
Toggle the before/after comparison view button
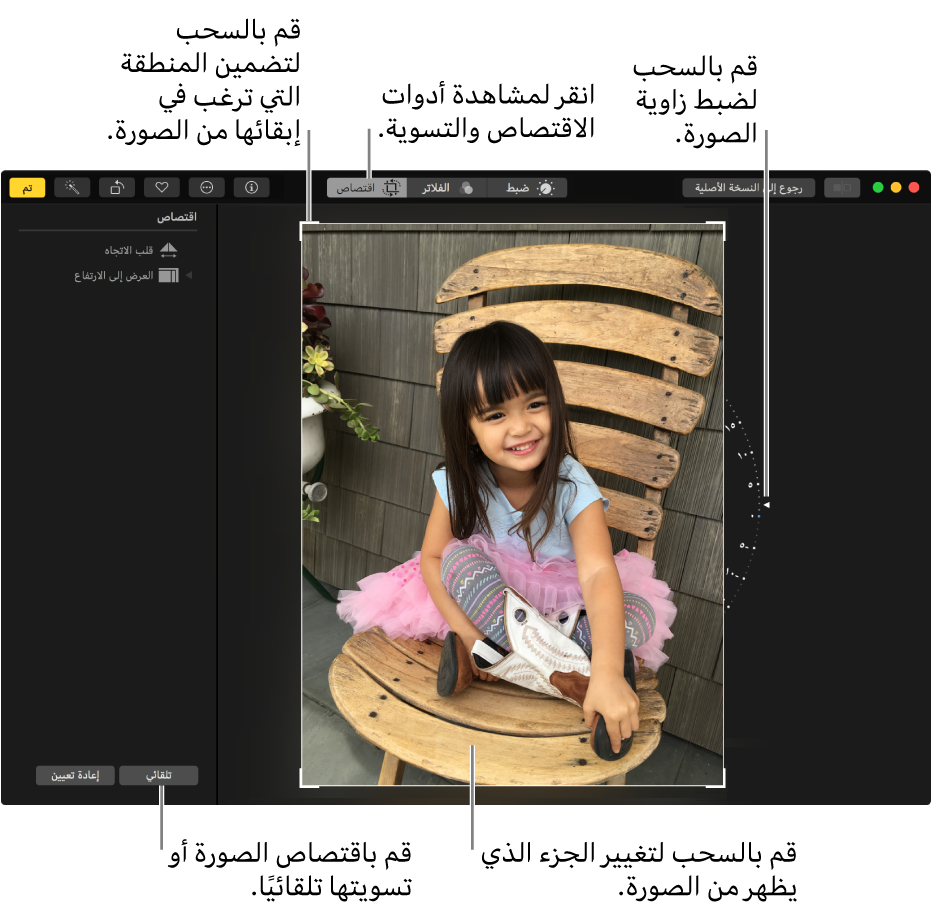pyautogui.click(x=841, y=187)
